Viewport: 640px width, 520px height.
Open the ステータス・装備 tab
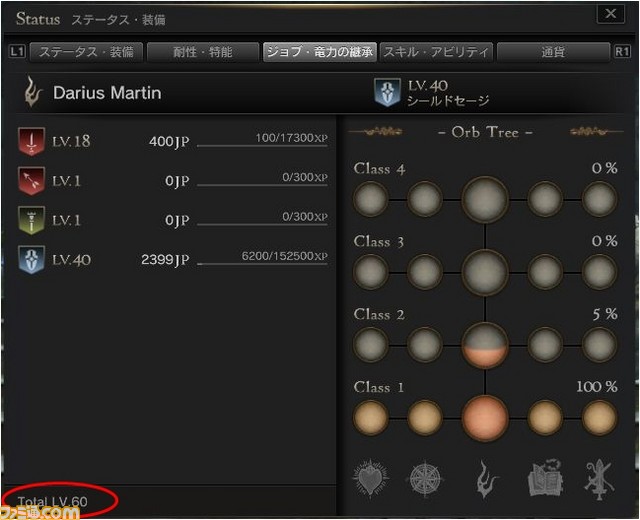click(86, 52)
